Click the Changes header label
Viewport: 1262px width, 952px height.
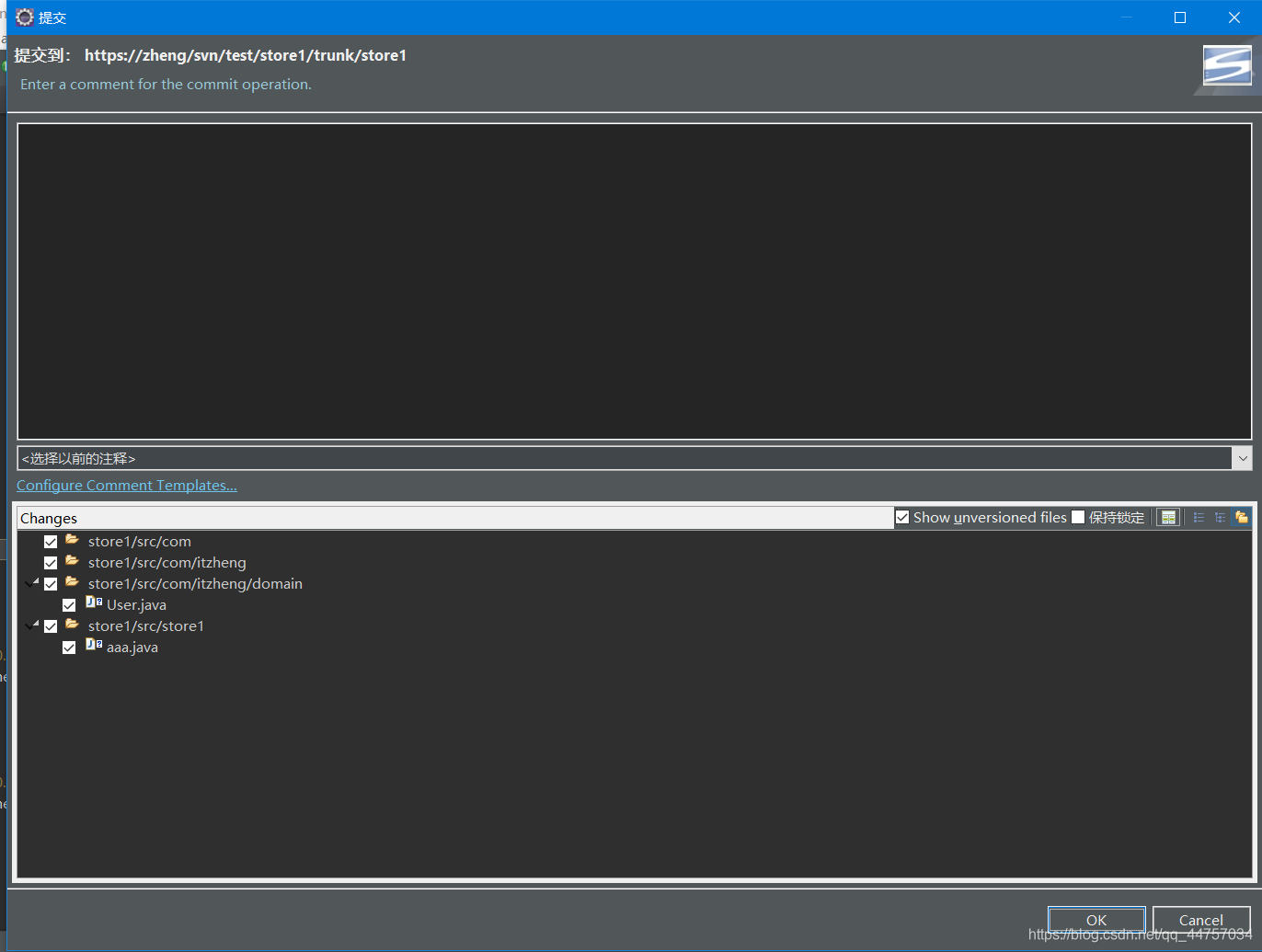(x=49, y=519)
